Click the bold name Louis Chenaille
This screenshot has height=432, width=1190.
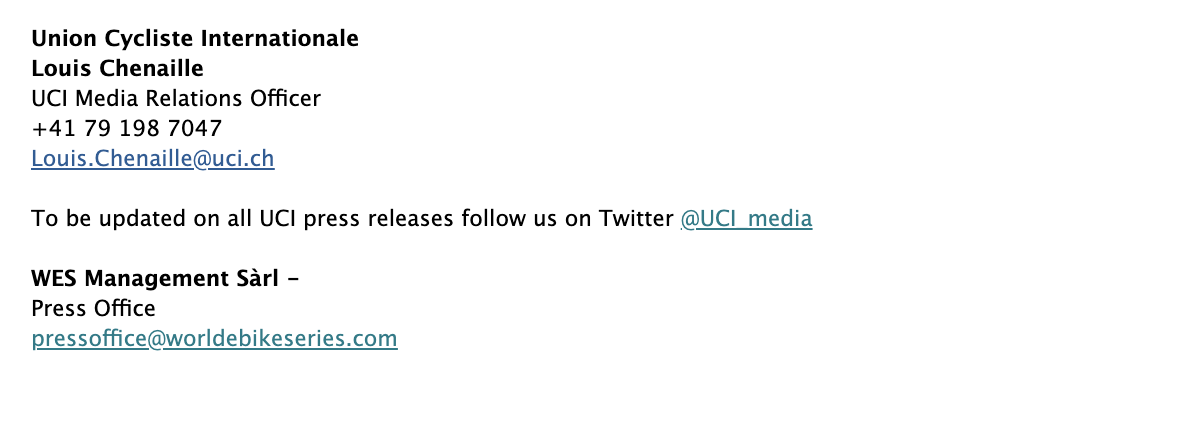pos(118,68)
